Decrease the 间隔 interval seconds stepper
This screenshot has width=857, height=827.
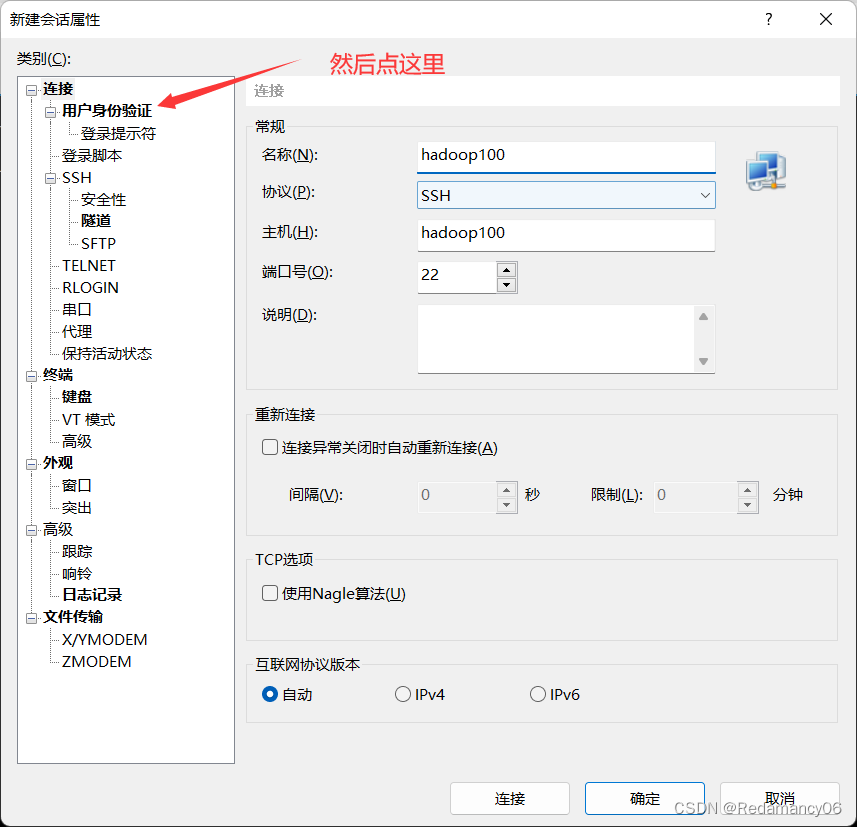pos(507,505)
